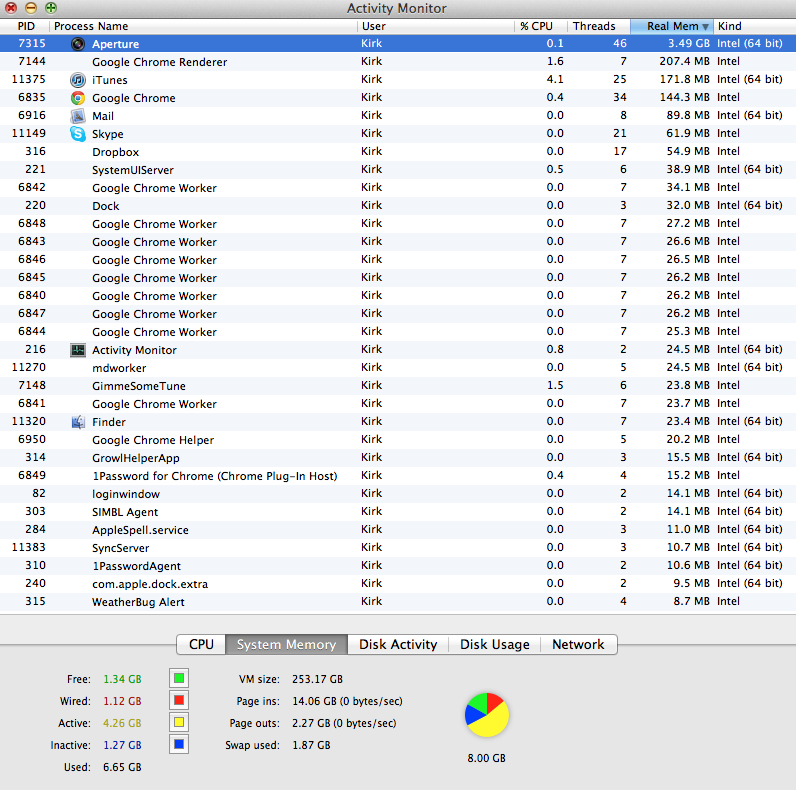The width and height of the screenshot is (796, 790).
Task: Minimize the Activity Monitor window
Action: click(x=30, y=8)
